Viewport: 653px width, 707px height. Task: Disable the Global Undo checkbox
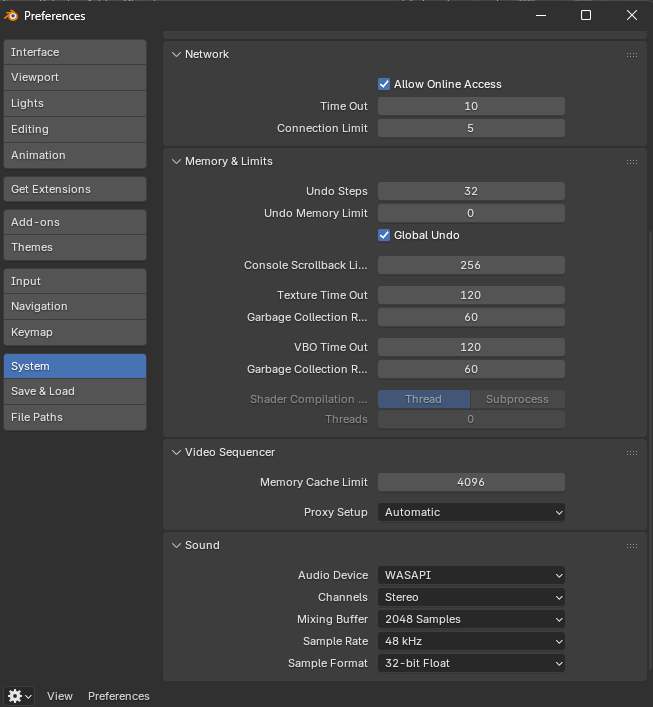(384, 235)
